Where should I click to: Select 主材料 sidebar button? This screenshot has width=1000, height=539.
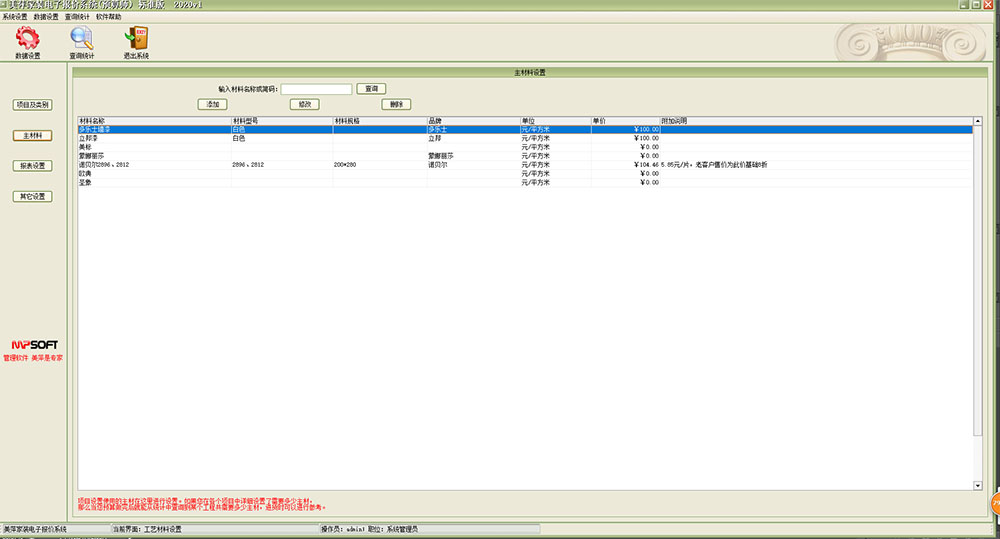(x=32, y=135)
